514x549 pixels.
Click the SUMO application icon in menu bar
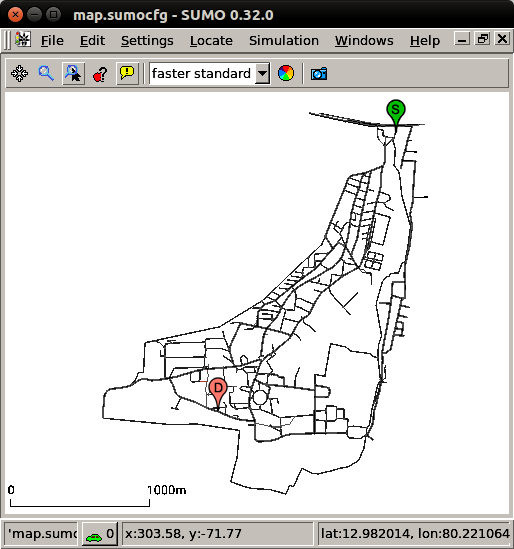(23, 39)
